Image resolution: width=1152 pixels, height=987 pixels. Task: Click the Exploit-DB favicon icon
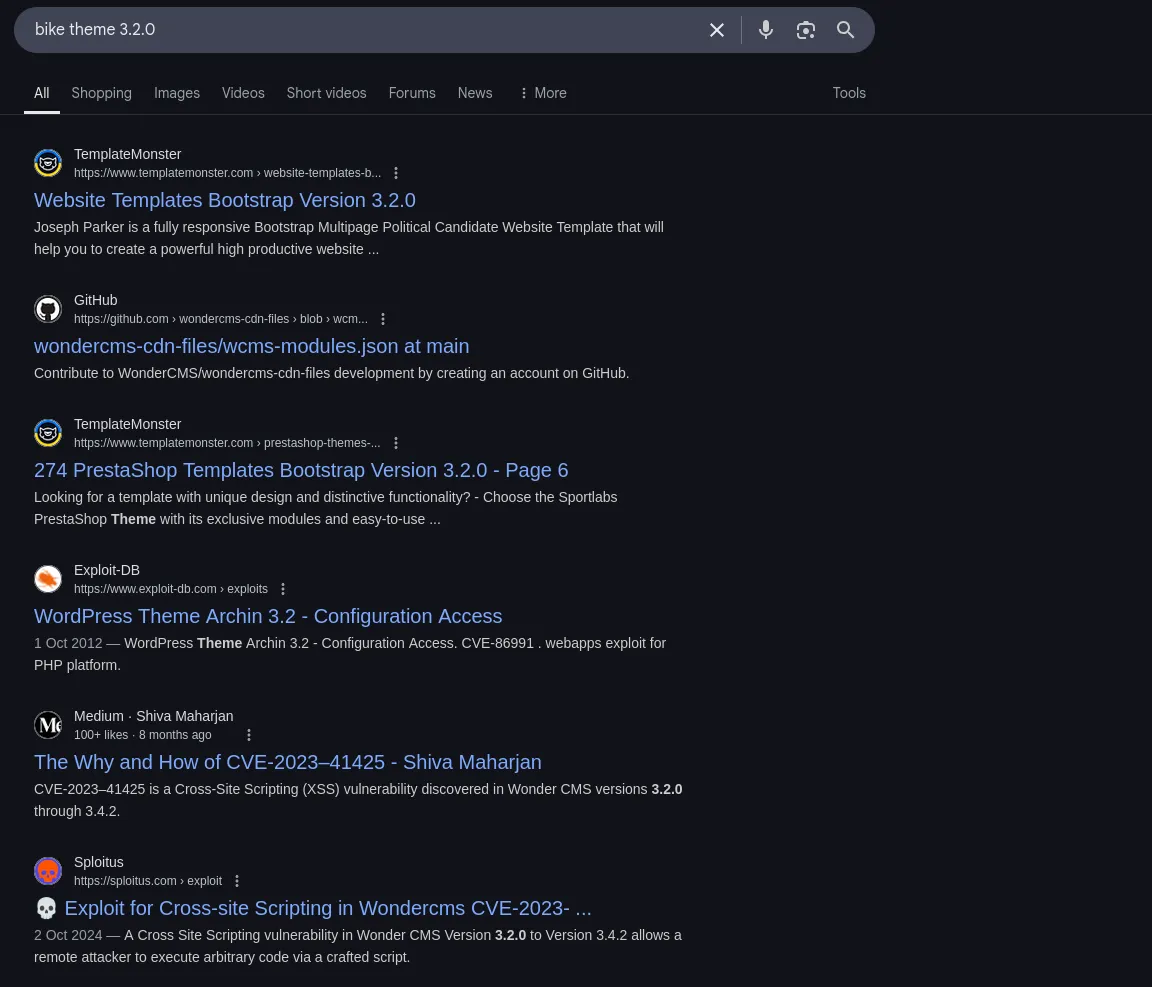pyautogui.click(x=48, y=579)
